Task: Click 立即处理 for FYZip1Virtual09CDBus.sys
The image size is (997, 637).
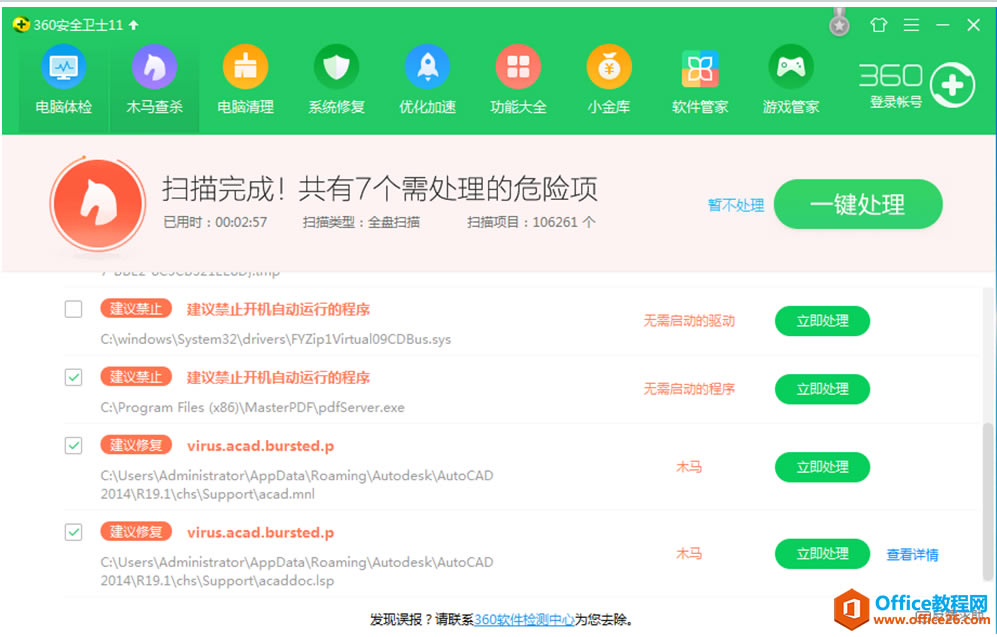Action: 822,321
